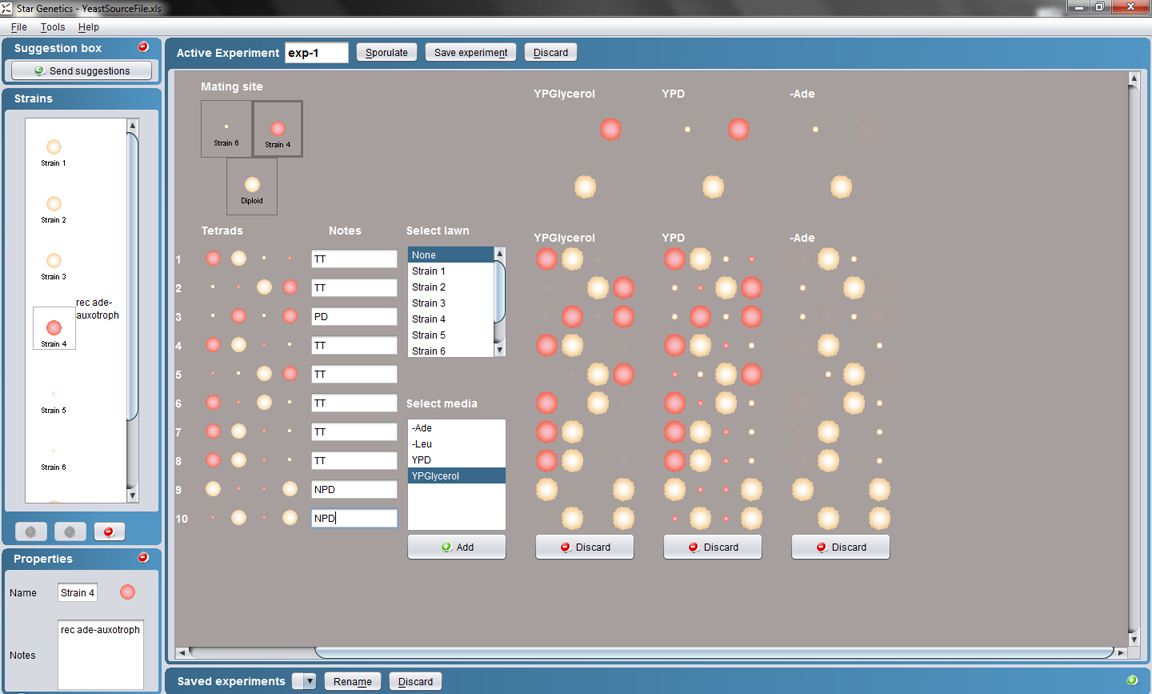Click red remove button below Strains list
This screenshot has height=694, width=1152.
coord(109,532)
